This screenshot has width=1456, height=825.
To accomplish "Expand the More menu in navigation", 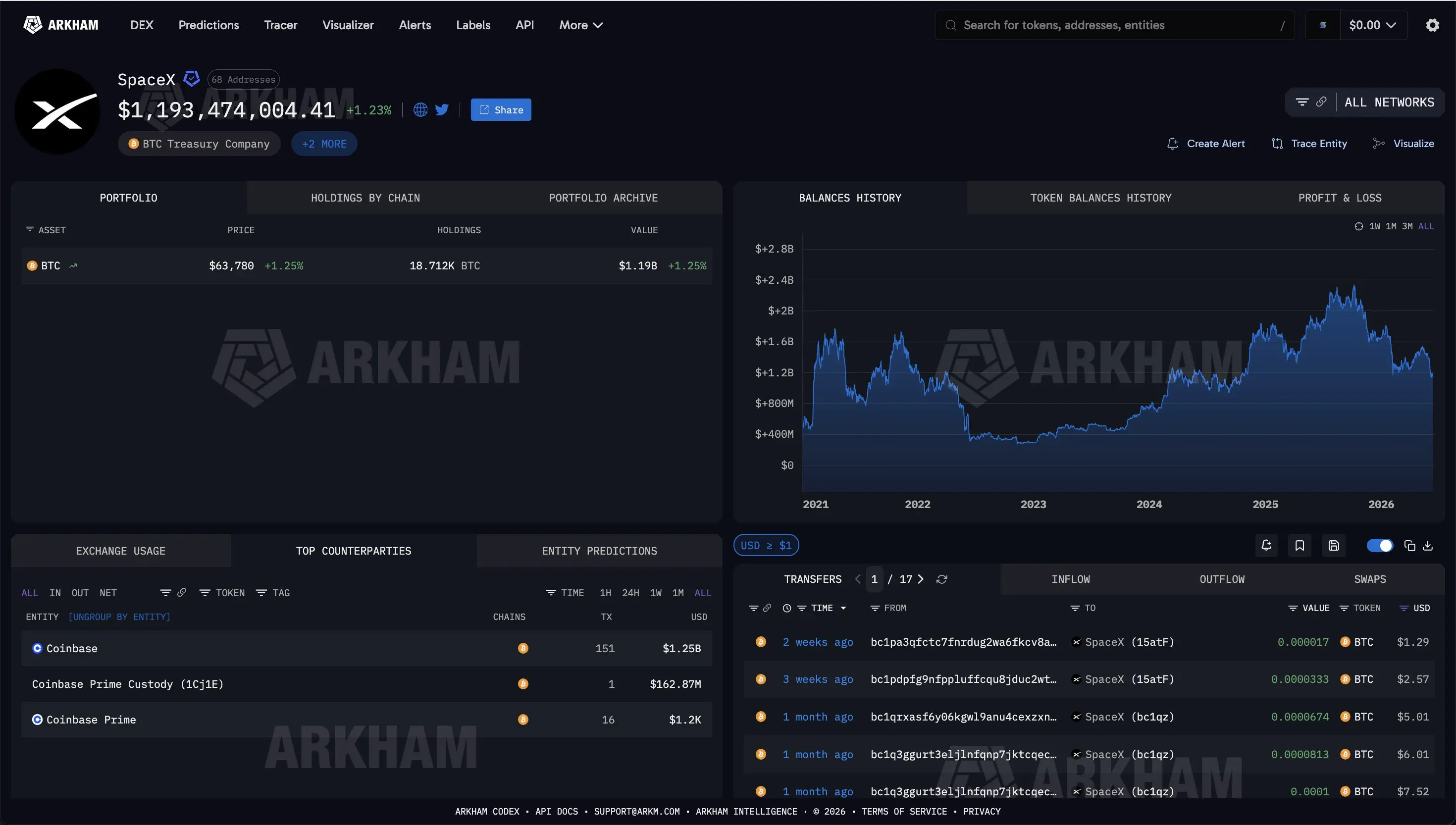I will point(581,25).
